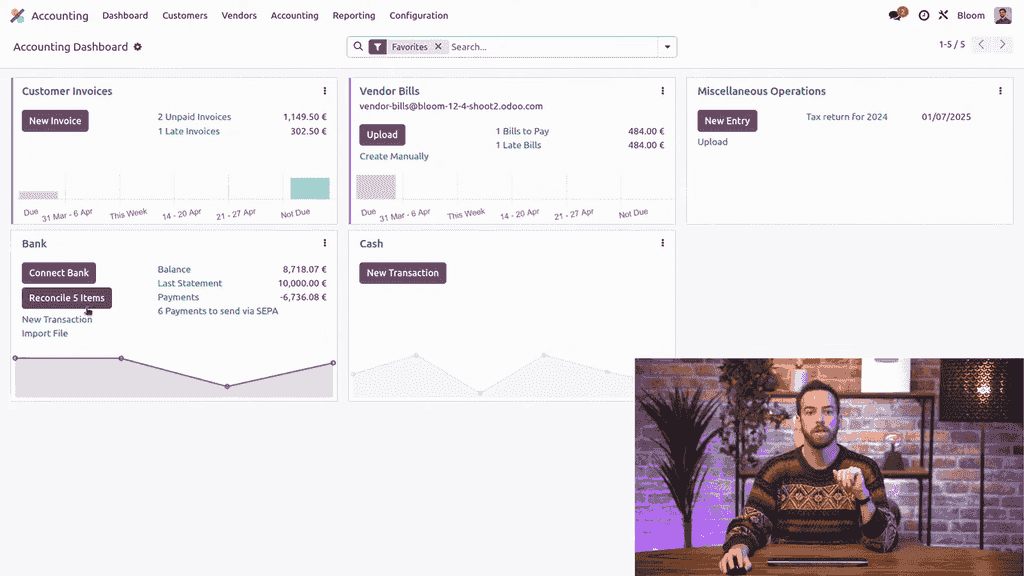Remove the Favorites filter tag
The height and width of the screenshot is (576, 1024).
click(x=438, y=47)
